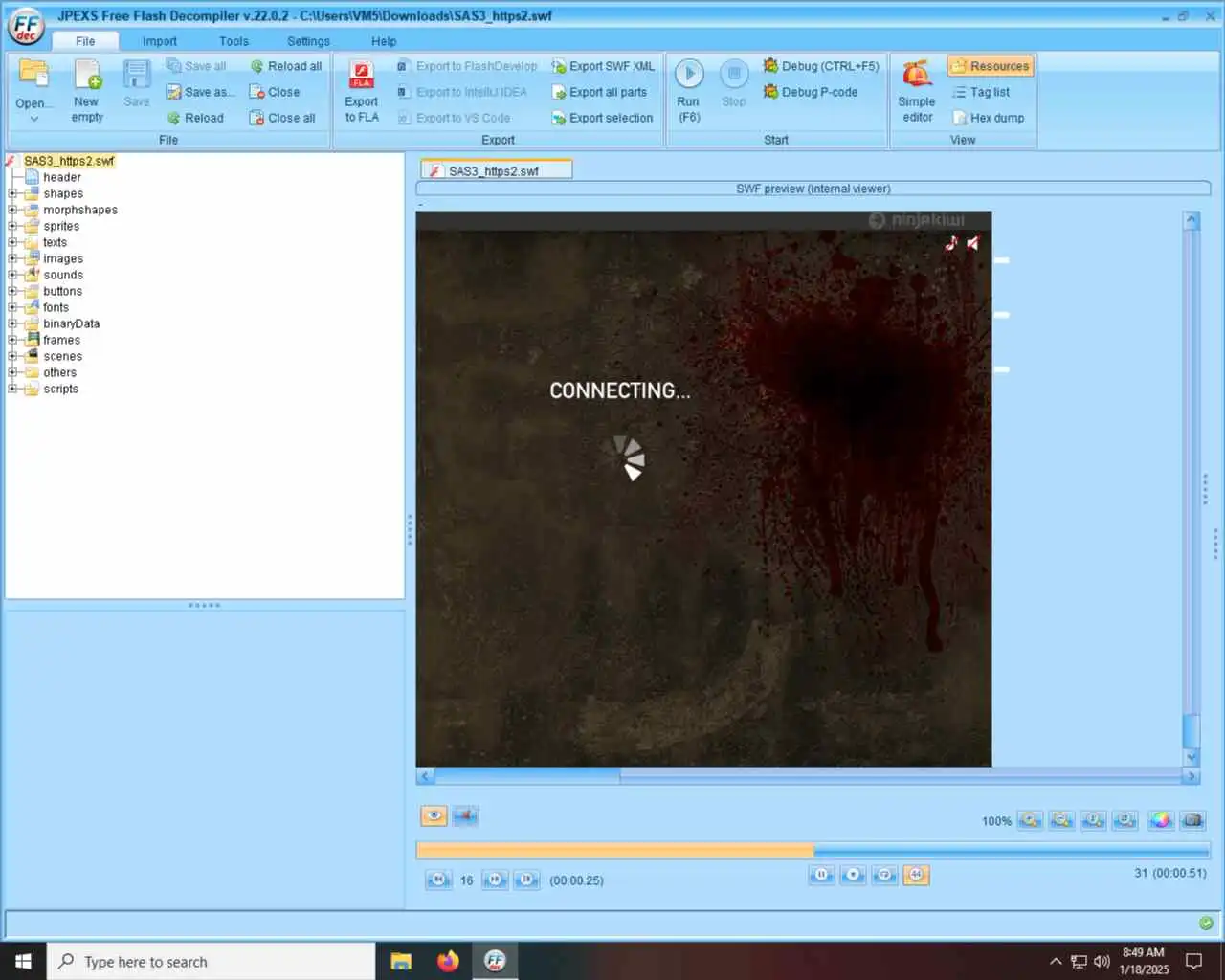Start Debug (CTRL+F5)
1225x980 pixels.
pos(821,66)
